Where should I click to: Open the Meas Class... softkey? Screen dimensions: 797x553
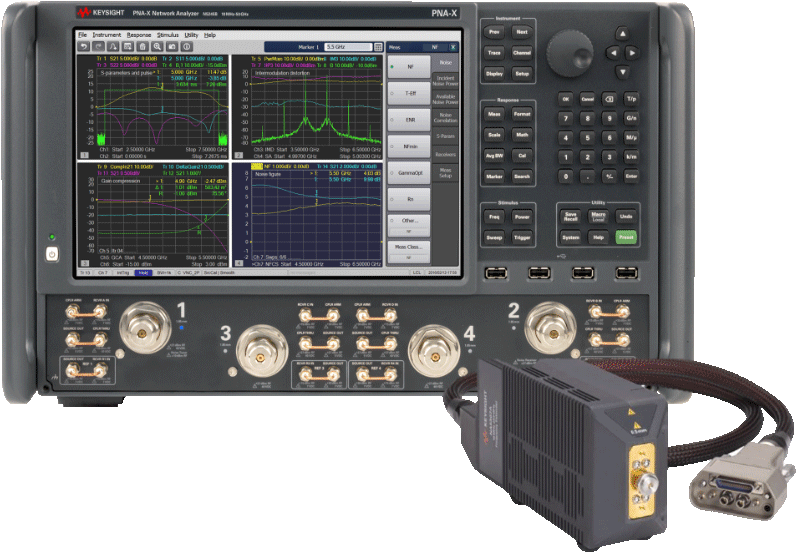(x=409, y=252)
